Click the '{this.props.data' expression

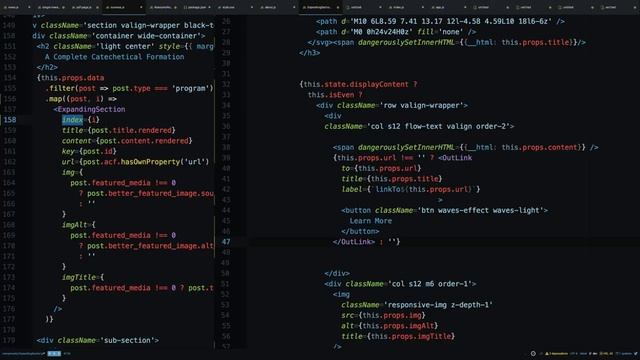tap(70, 78)
